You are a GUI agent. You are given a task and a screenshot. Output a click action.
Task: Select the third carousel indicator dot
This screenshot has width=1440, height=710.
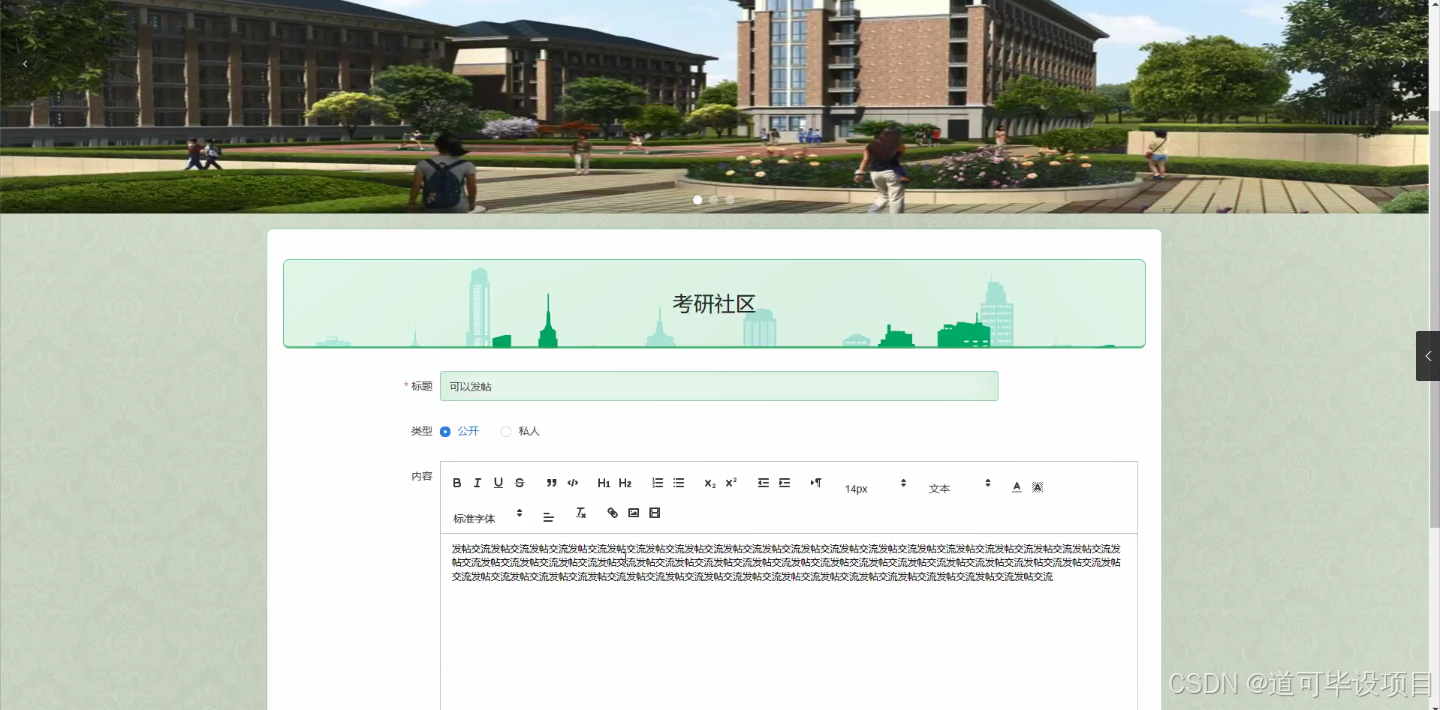click(730, 200)
